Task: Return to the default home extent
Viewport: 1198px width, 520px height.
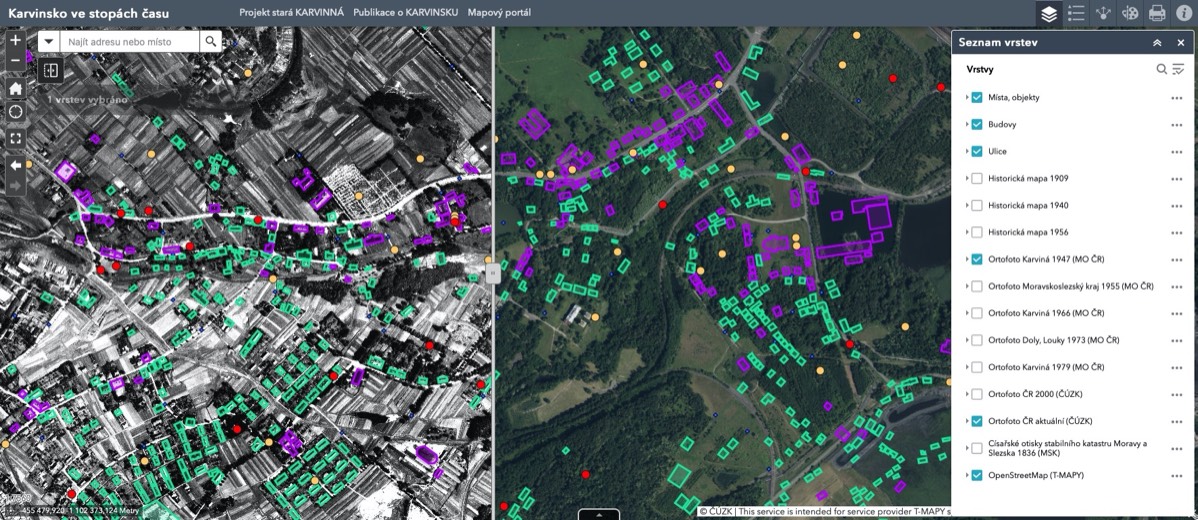Action: (15, 88)
